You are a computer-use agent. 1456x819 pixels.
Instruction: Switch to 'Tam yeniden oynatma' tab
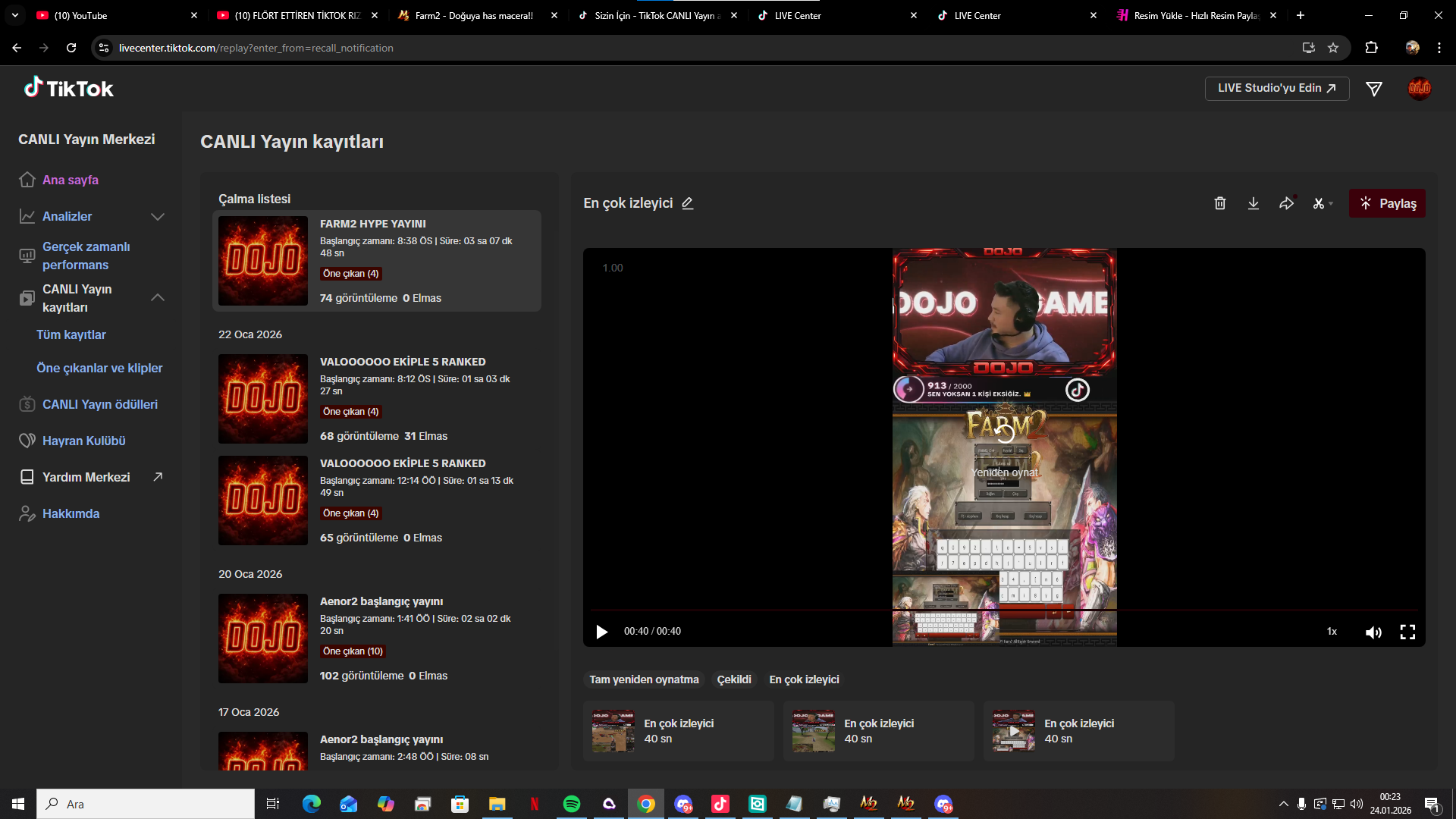pos(644,679)
